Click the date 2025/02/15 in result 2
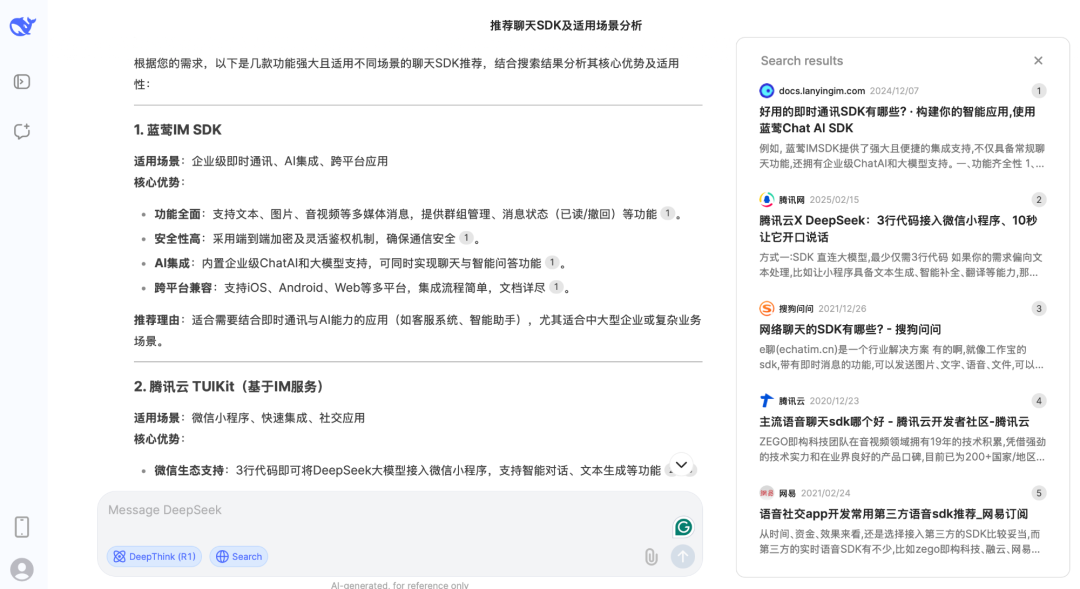 pos(833,200)
